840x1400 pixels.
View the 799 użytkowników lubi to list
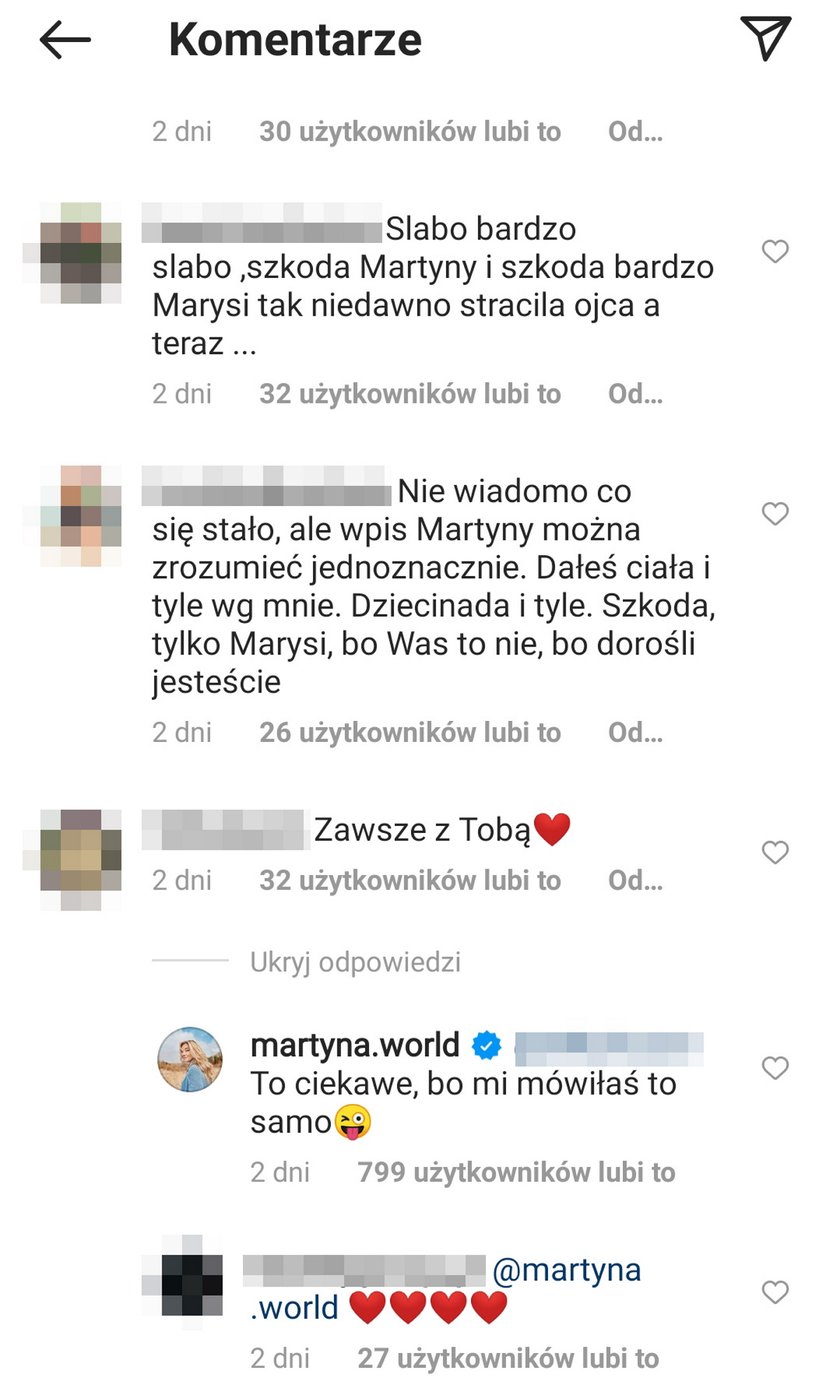click(516, 1172)
